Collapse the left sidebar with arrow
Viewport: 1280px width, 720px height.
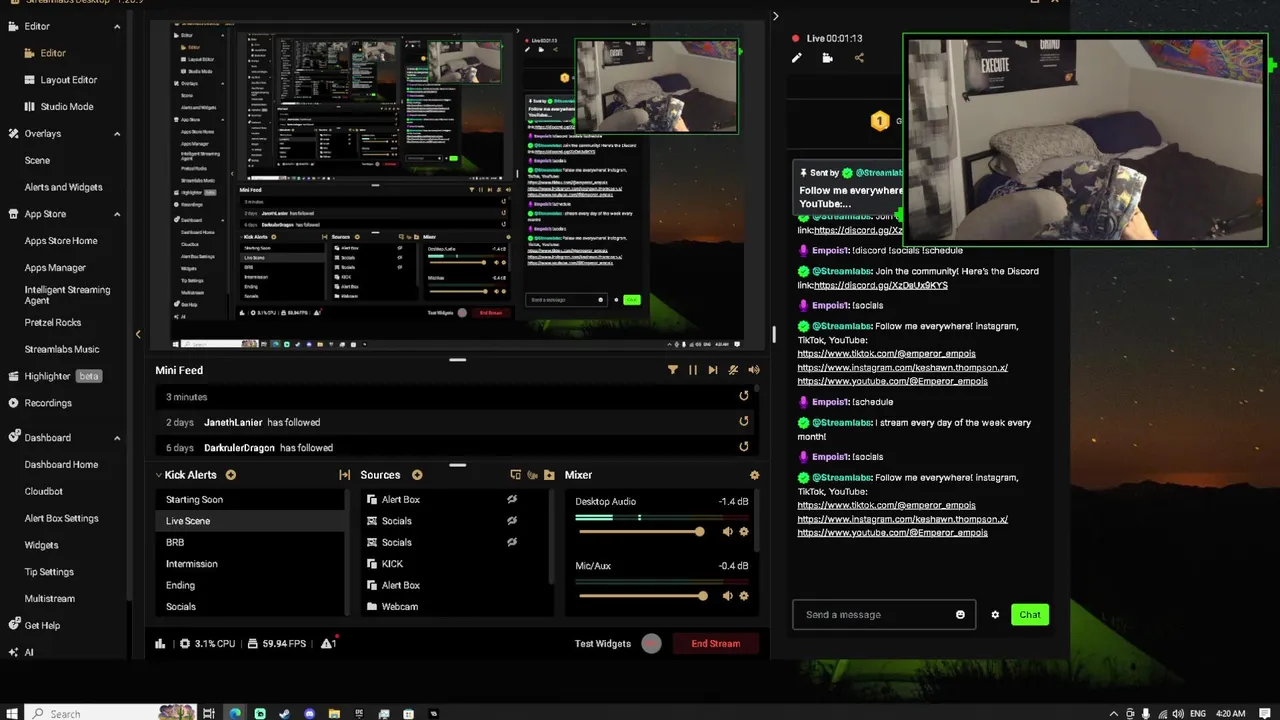click(x=138, y=334)
